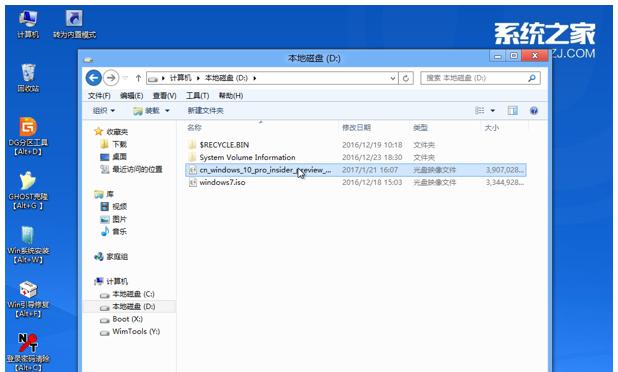This screenshot has height=372, width=618.
Task: Click the 新建文件夹 button
Action: [205, 111]
